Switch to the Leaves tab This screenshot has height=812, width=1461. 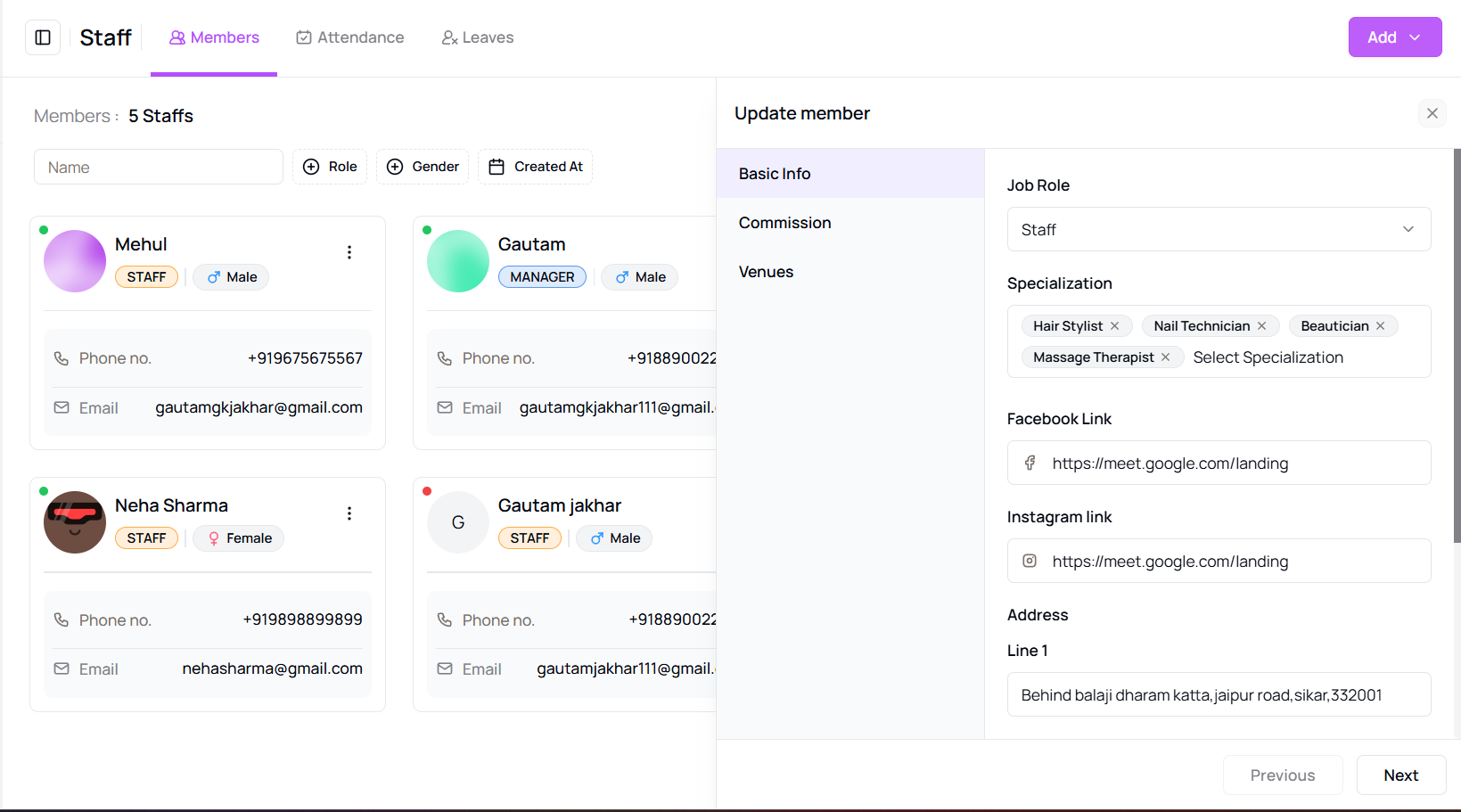point(478,37)
